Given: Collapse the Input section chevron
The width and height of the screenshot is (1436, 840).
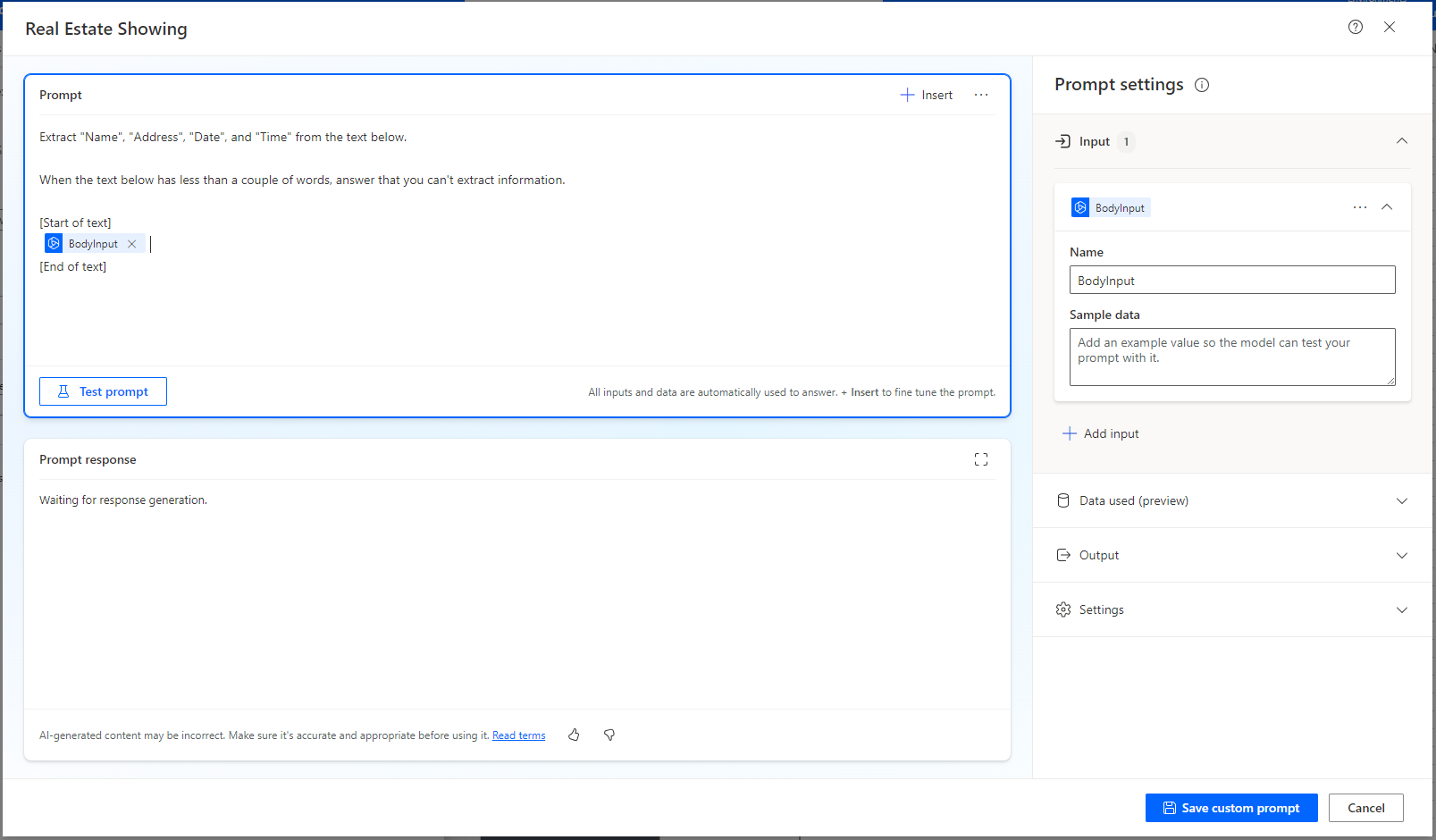Looking at the screenshot, I should pos(1402,141).
